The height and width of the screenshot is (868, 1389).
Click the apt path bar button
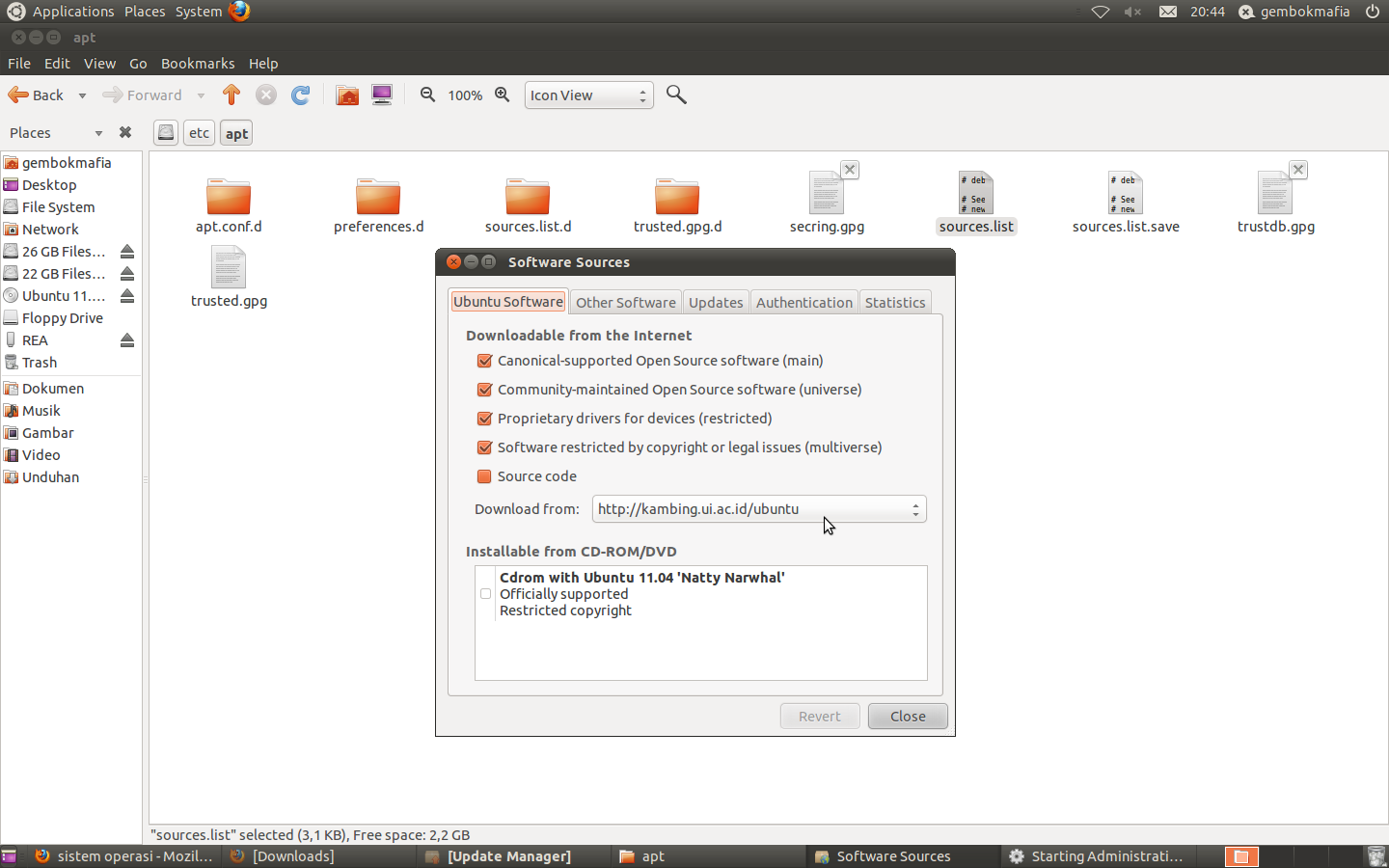click(x=236, y=133)
